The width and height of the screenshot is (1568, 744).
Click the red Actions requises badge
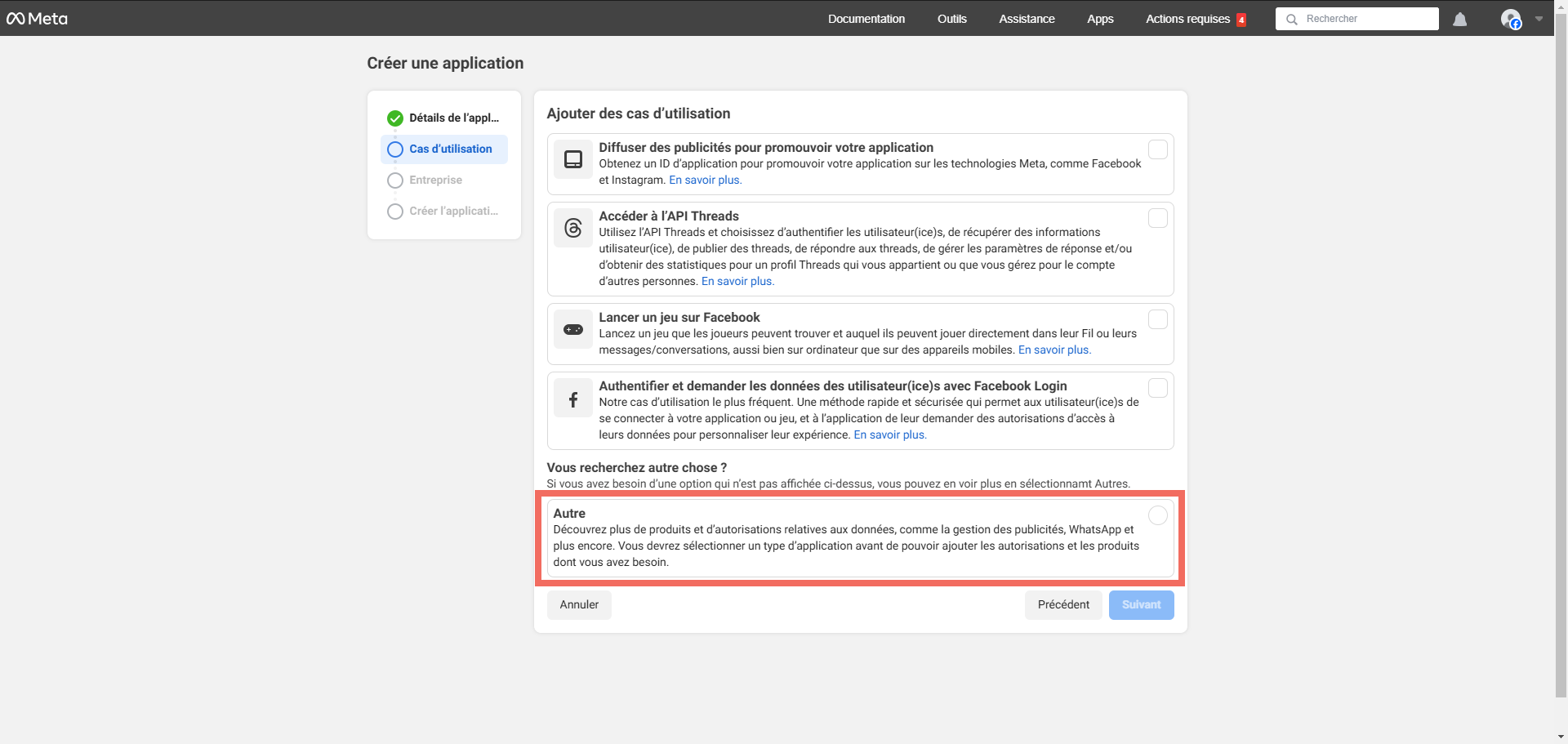coord(1241,20)
